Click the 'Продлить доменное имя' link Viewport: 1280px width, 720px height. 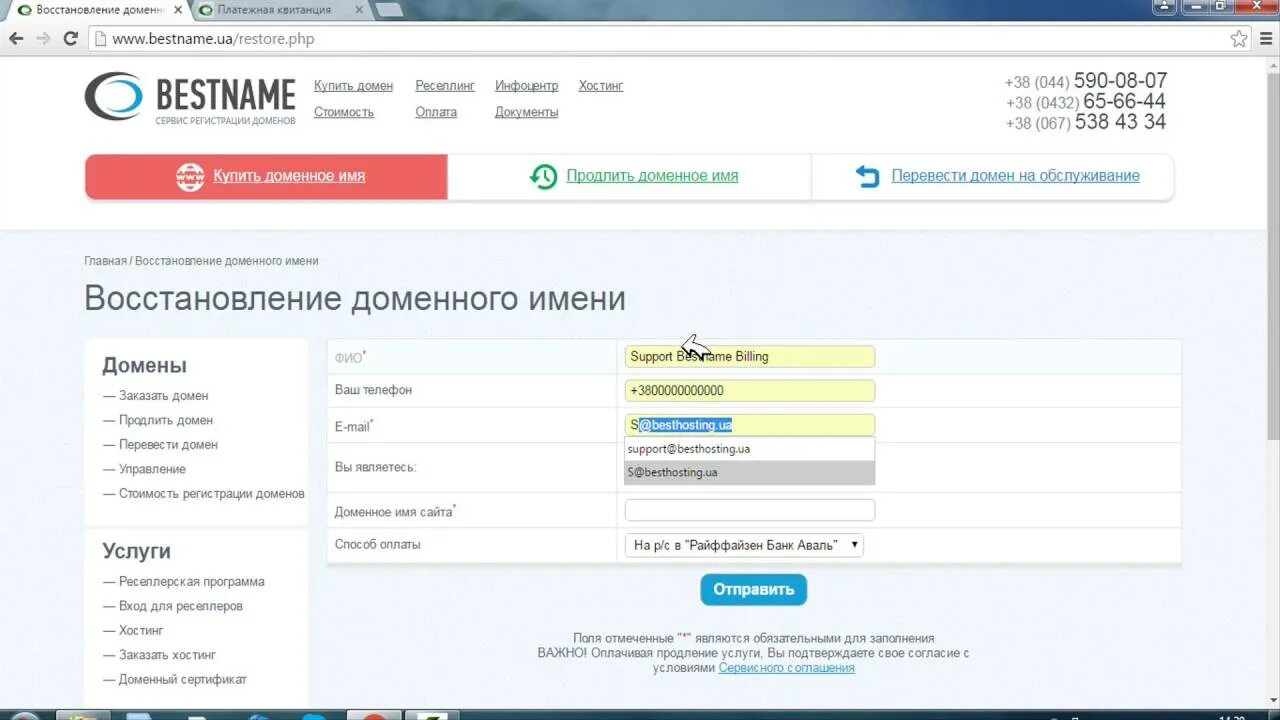tap(652, 176)
